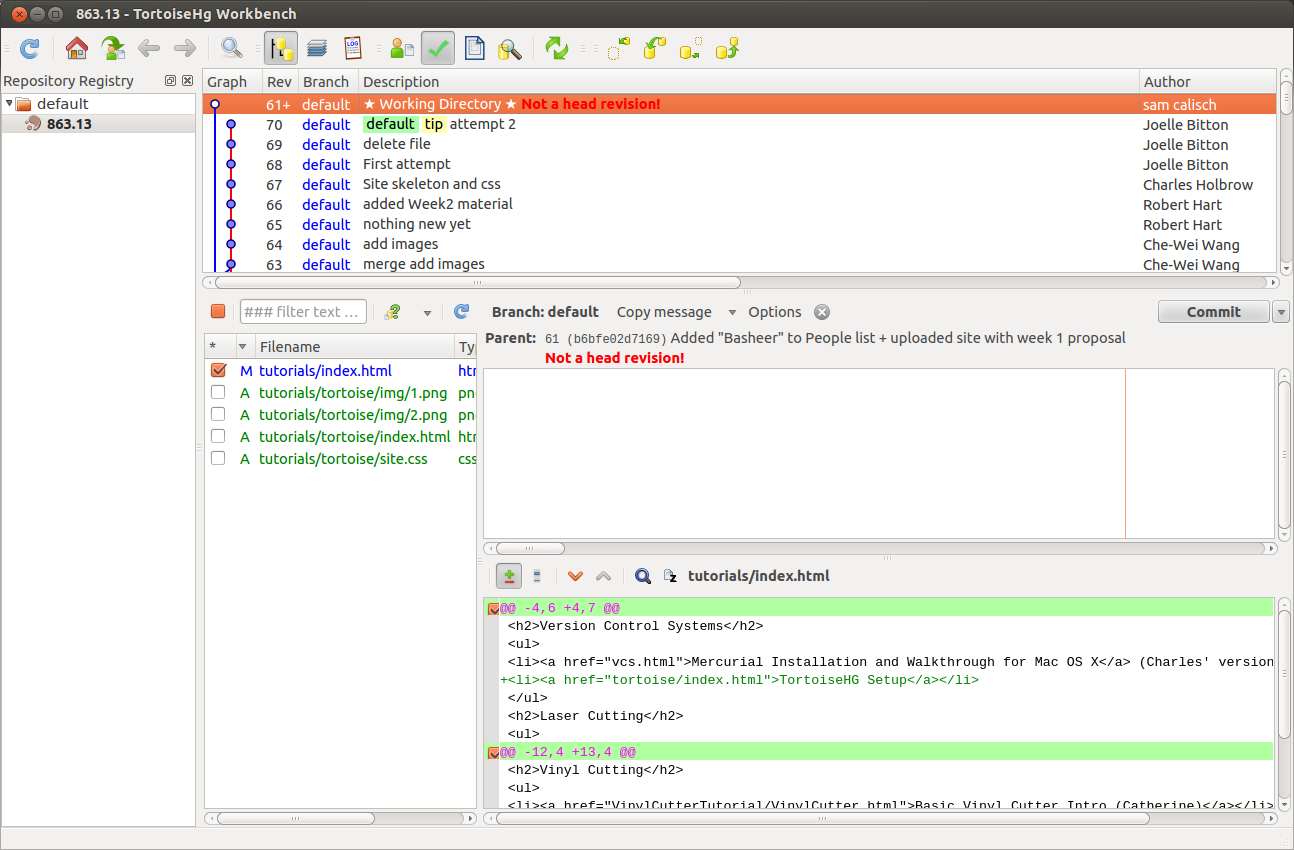Click the file status filter icon with question mark
1294x850 pixels.
pyautogui.click(x=393, y=312)
